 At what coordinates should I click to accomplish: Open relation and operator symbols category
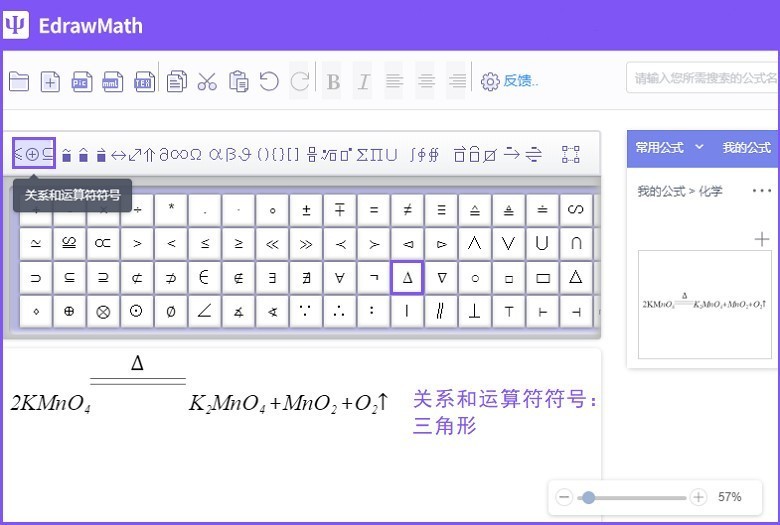(x=34, y=154)
